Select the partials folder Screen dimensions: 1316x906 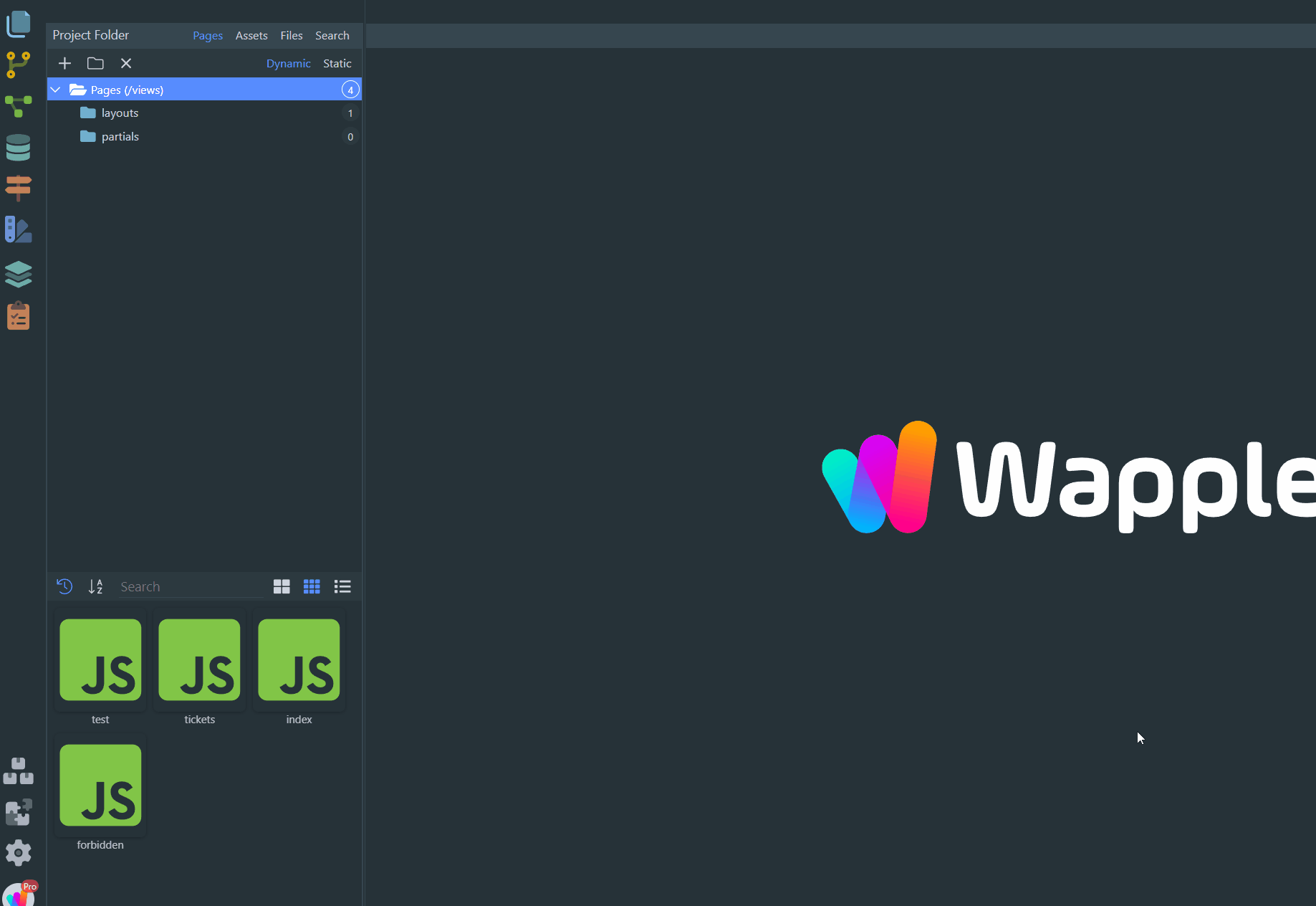[x=204, y=137]
